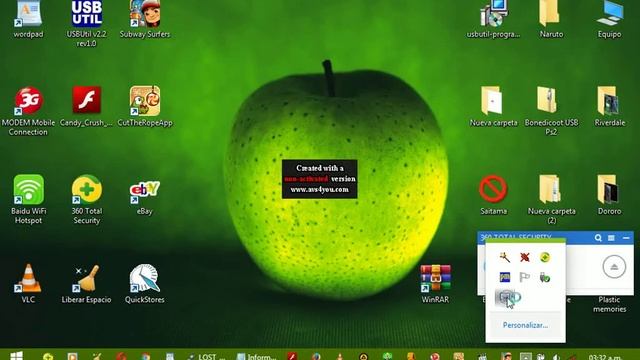Select the Plastic memories desktop label
Screen dimensions: 640x360
(x=609, y=304)
